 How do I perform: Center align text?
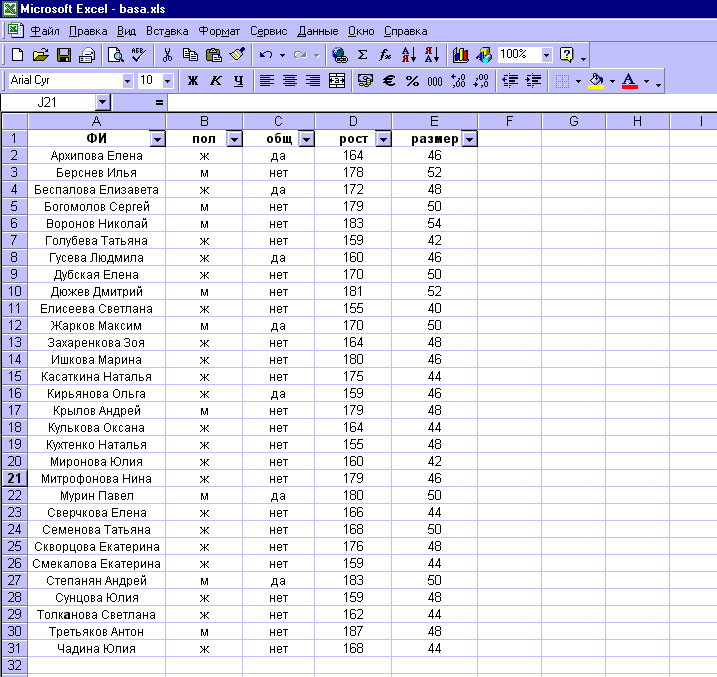290,81
